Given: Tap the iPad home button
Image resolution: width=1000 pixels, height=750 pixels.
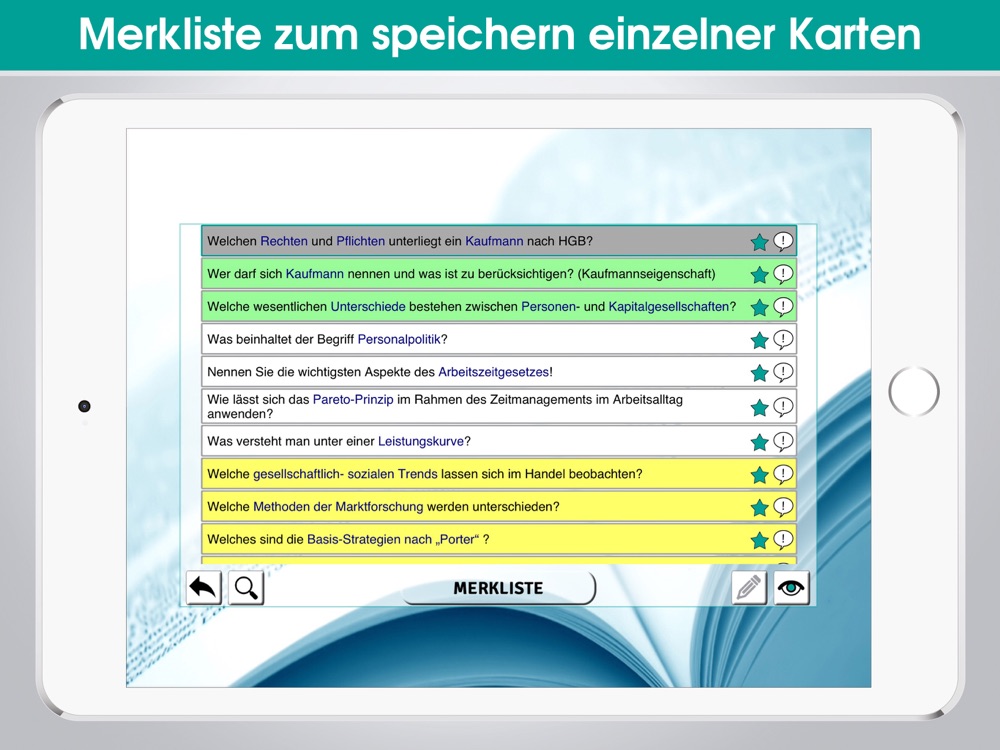Looking at the screenshot, I should 914,391.
